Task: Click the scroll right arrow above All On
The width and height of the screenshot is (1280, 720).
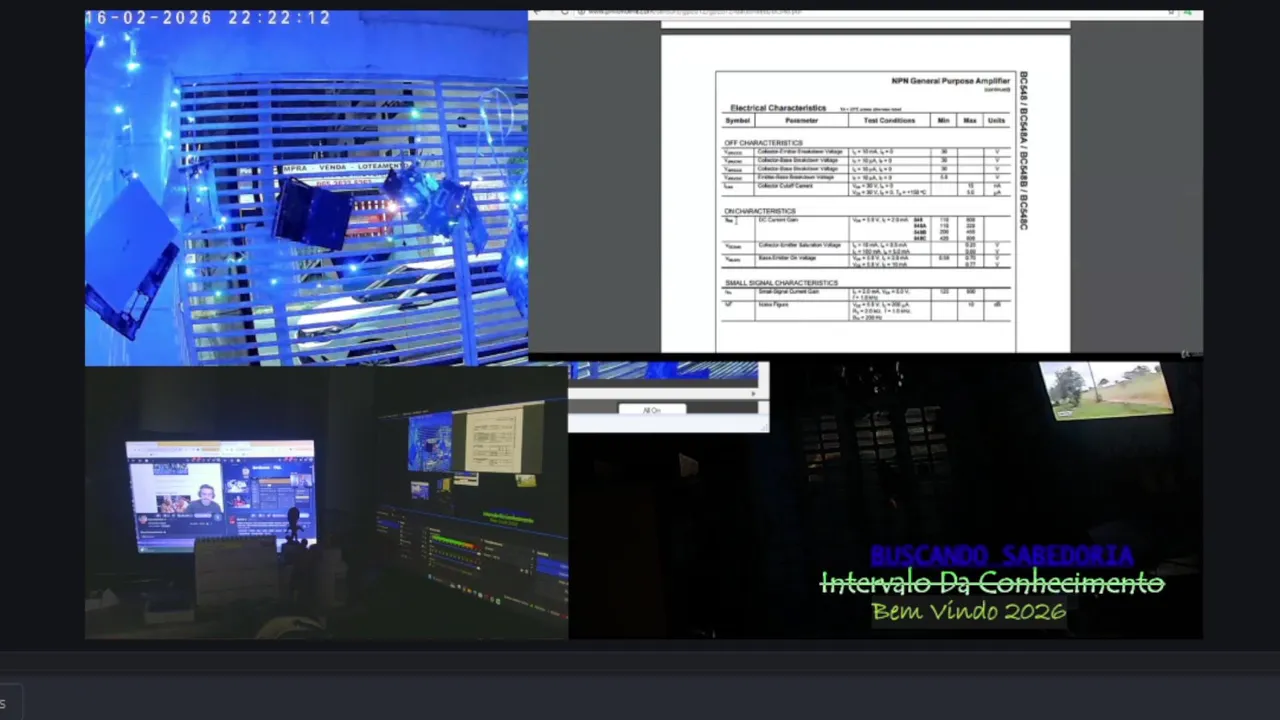Action: (x=754, y=393)
